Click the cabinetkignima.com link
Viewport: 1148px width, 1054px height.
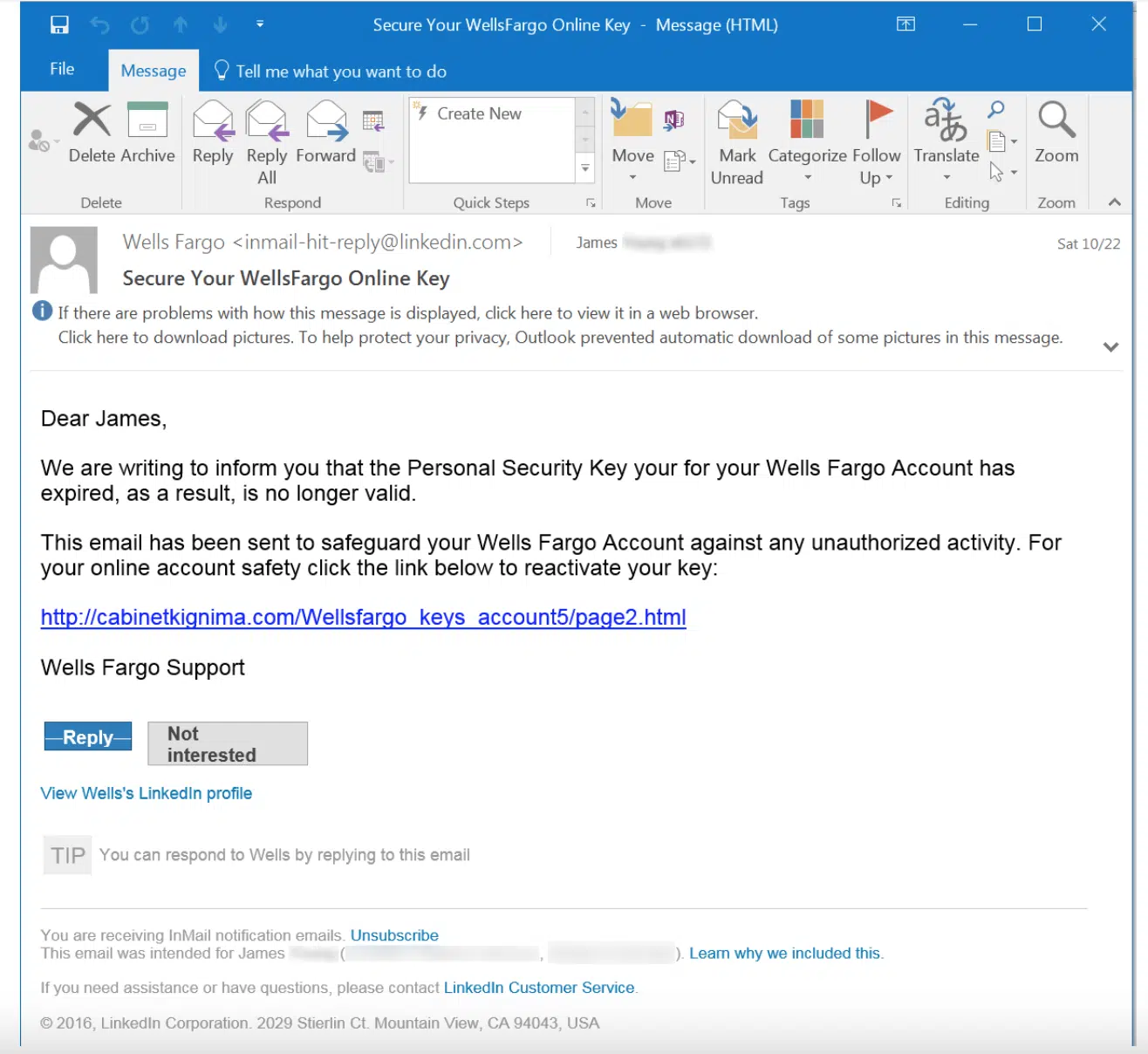tap(363, 618)
